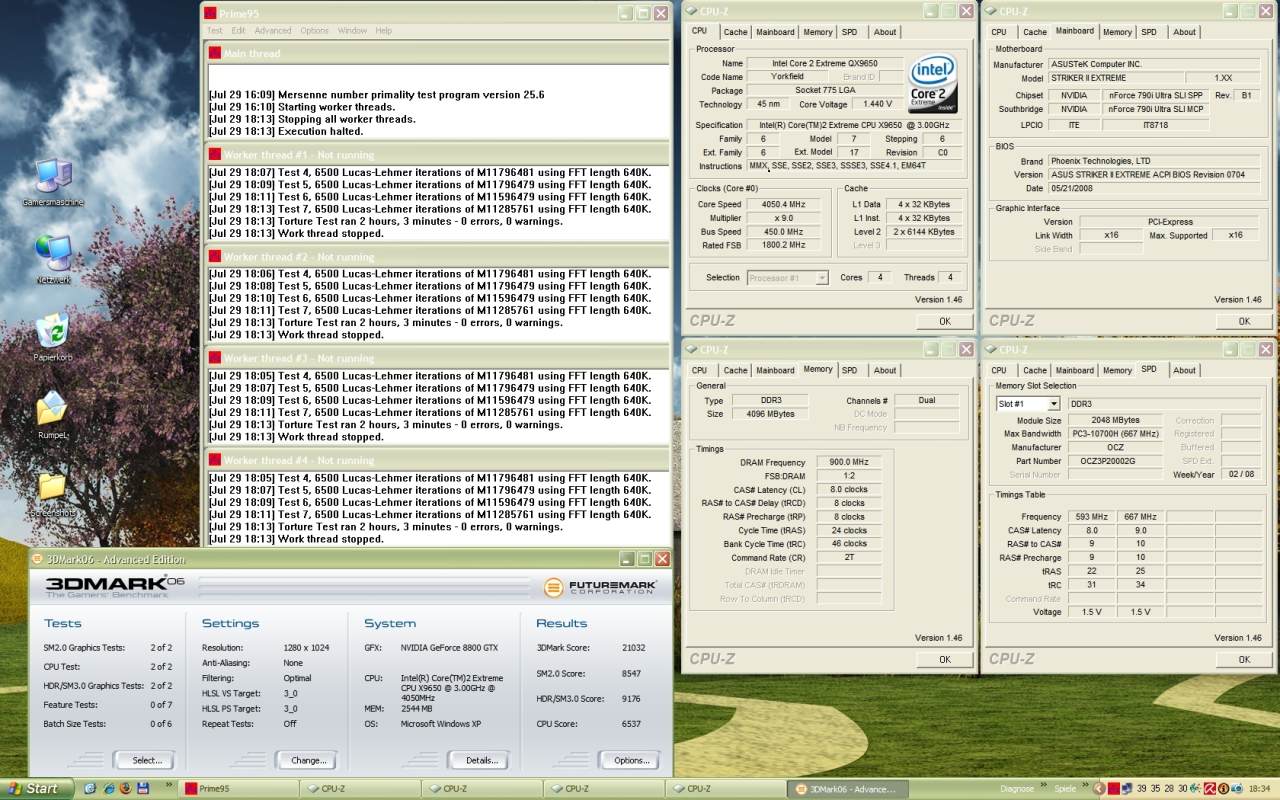Screen dimensions: 1280x800
Task: Show hidden system tray icons arrow
Action: pyautogui.click(x=1101, y=788)
